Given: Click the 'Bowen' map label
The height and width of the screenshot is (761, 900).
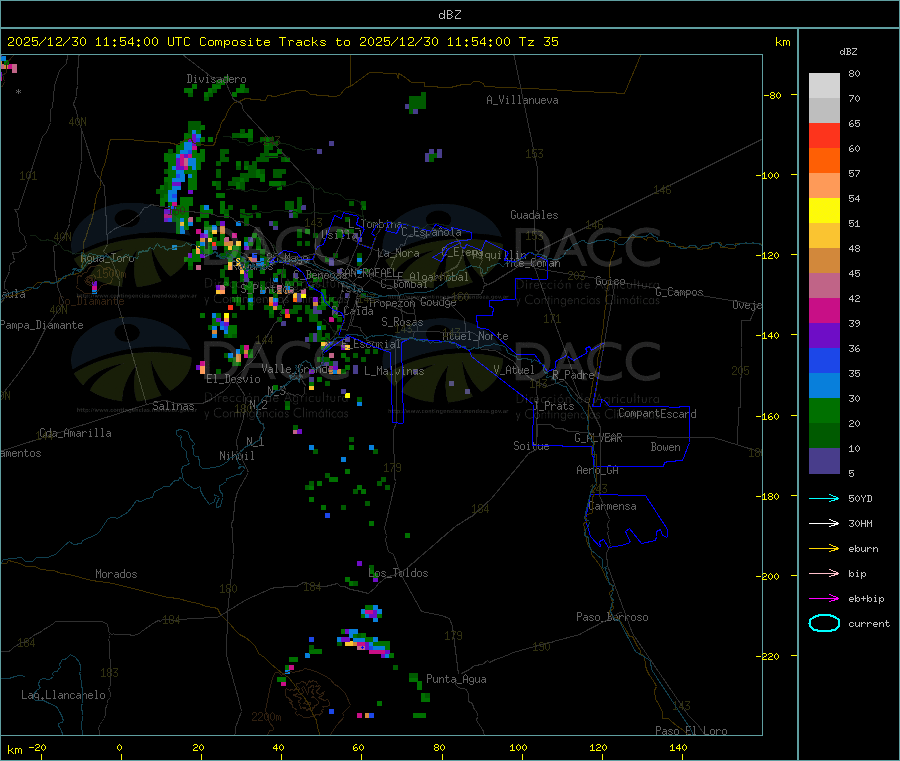Looking at the screenshot, I should (665, 447).
